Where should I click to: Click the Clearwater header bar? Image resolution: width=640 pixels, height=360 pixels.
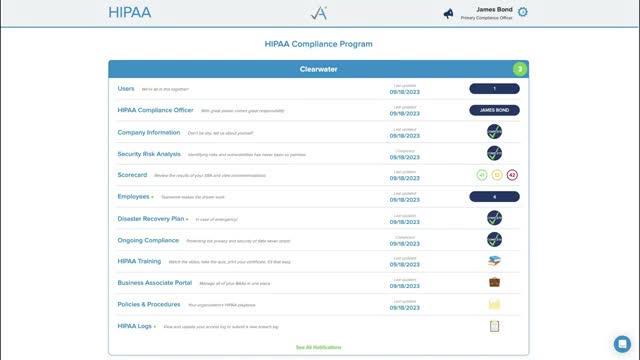pyautogui.click(x=318, y=69)
